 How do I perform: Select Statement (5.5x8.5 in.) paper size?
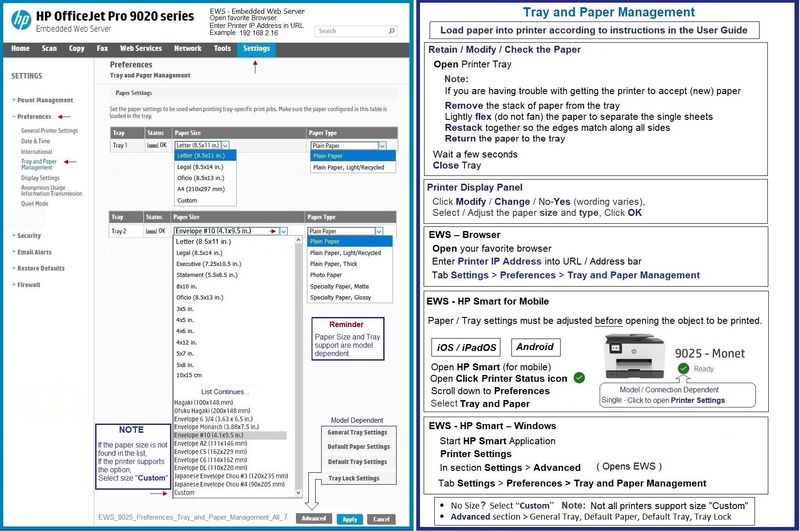click(x=207, y=275)
